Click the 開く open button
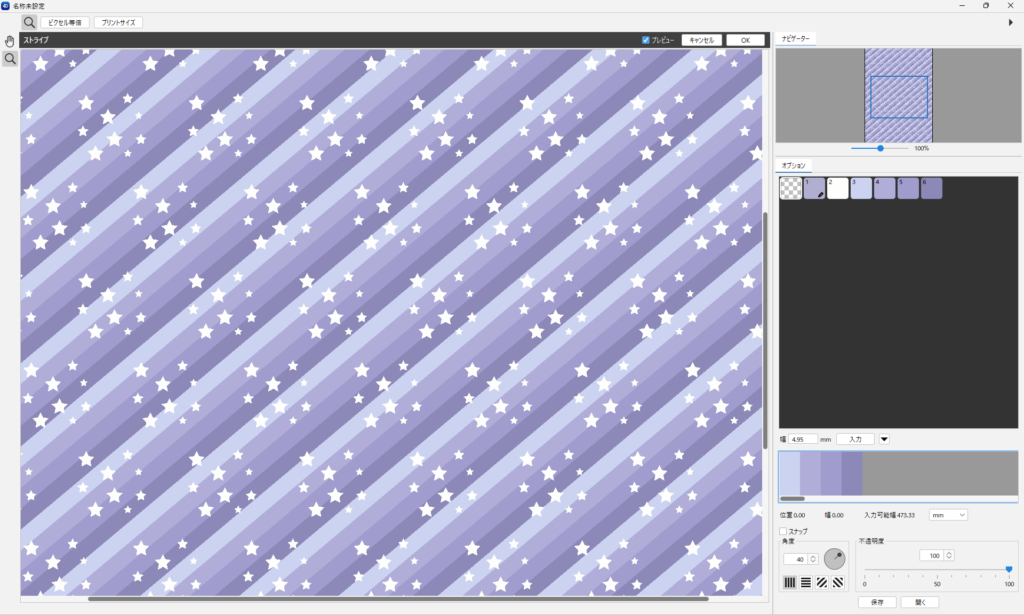This screenshot has height=615, width=1024. pyautogui.click(x=920, y=602)
